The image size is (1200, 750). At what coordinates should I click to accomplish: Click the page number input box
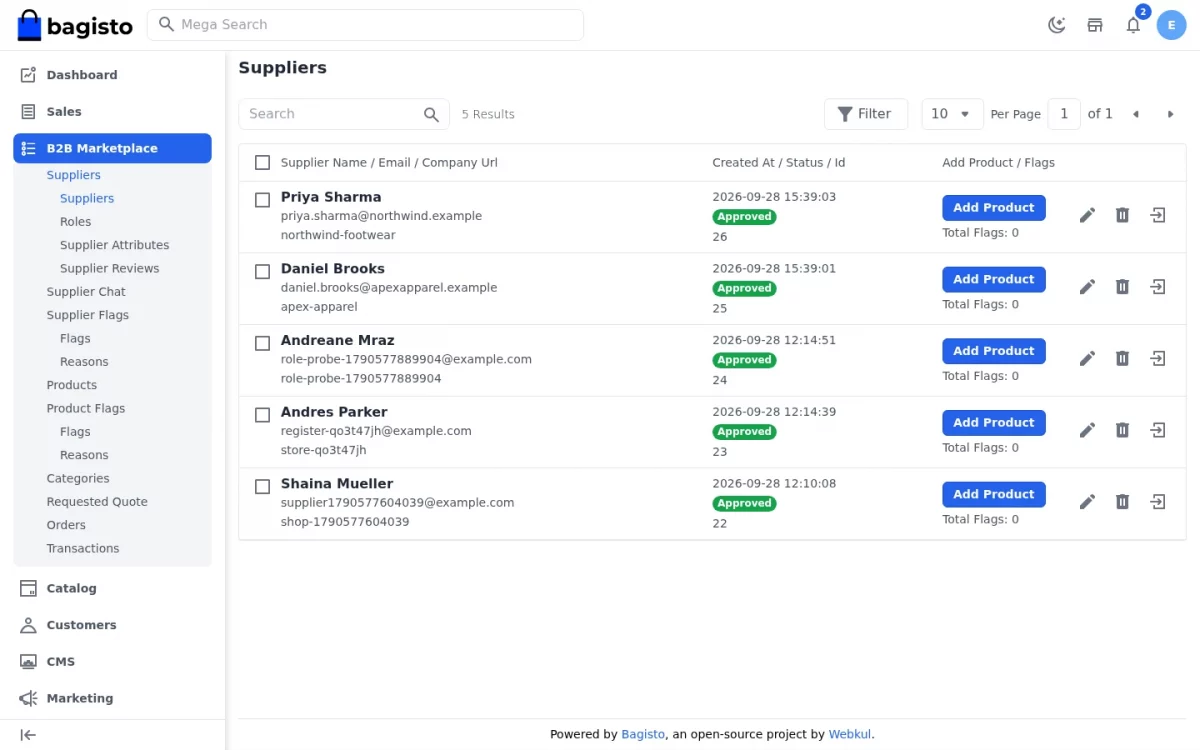pyautogui.click(x=1064, y=114)
